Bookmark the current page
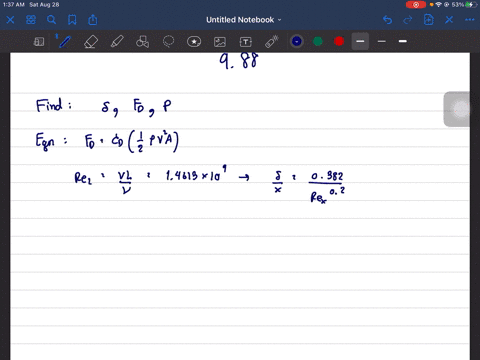The height and width of the screenshot is (360, 480). (x=72, y=20)
